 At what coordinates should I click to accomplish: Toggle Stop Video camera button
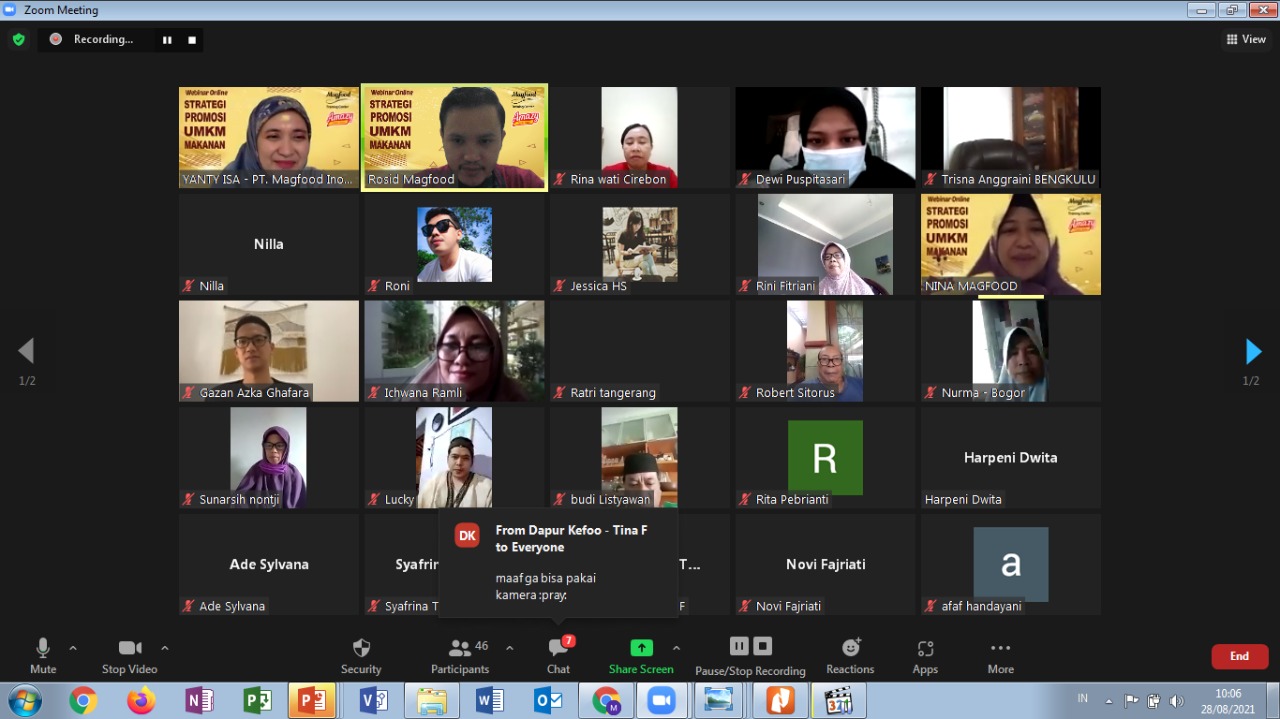click(x=129, y=648)
